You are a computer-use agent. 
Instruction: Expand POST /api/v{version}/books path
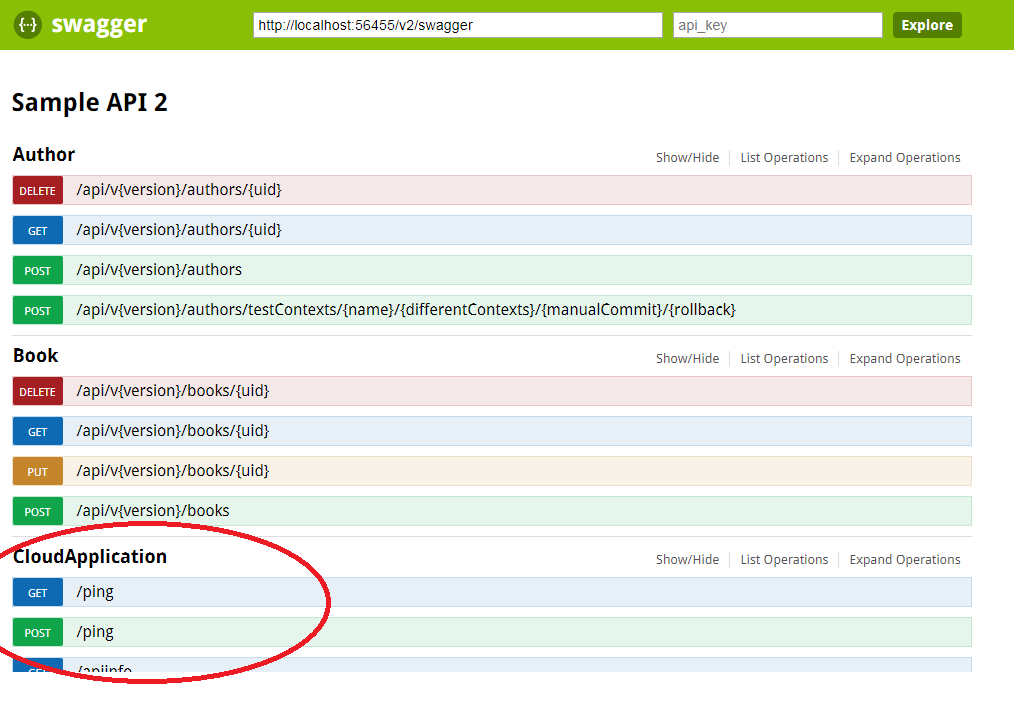coord(153,512)
